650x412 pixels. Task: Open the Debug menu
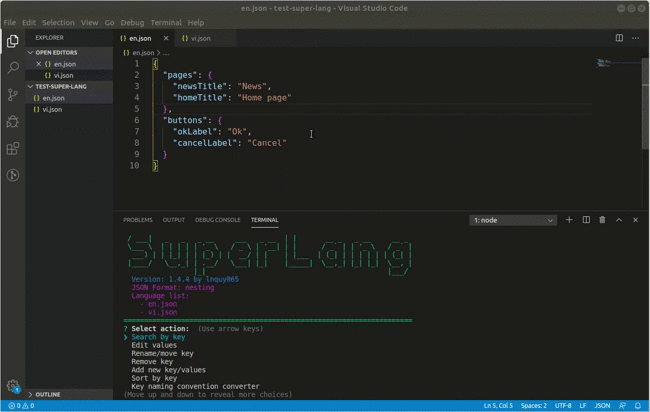tap(132, 22)
